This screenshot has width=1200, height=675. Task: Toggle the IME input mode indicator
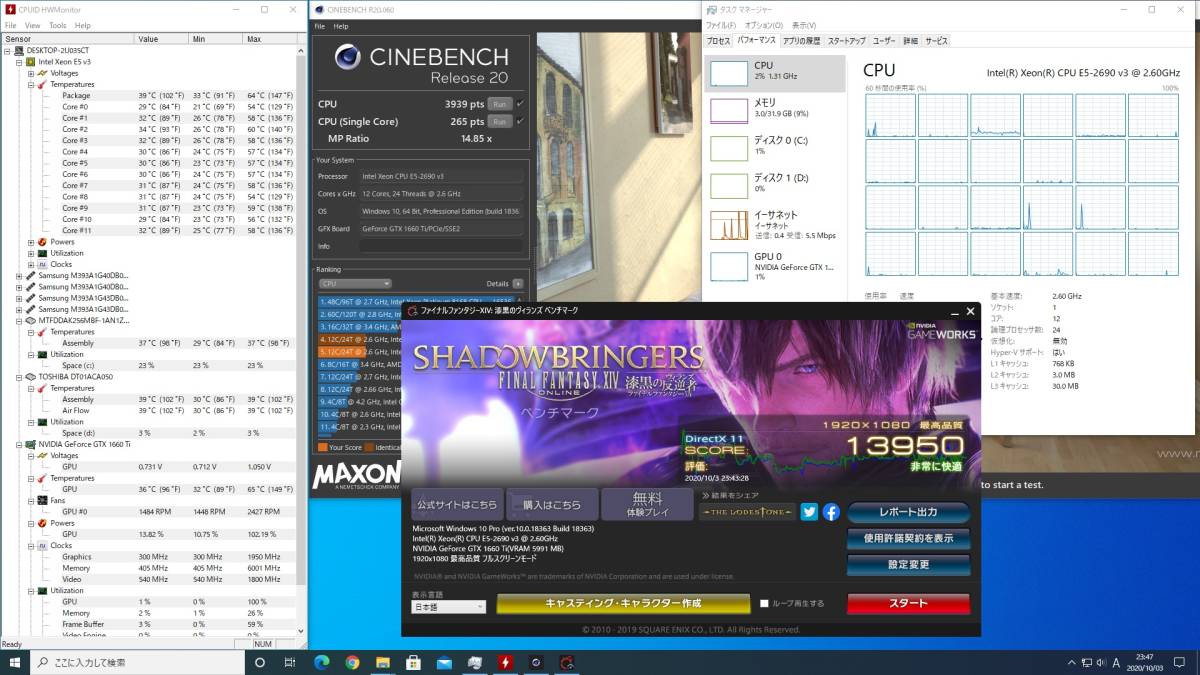[x=1115, y=662]
